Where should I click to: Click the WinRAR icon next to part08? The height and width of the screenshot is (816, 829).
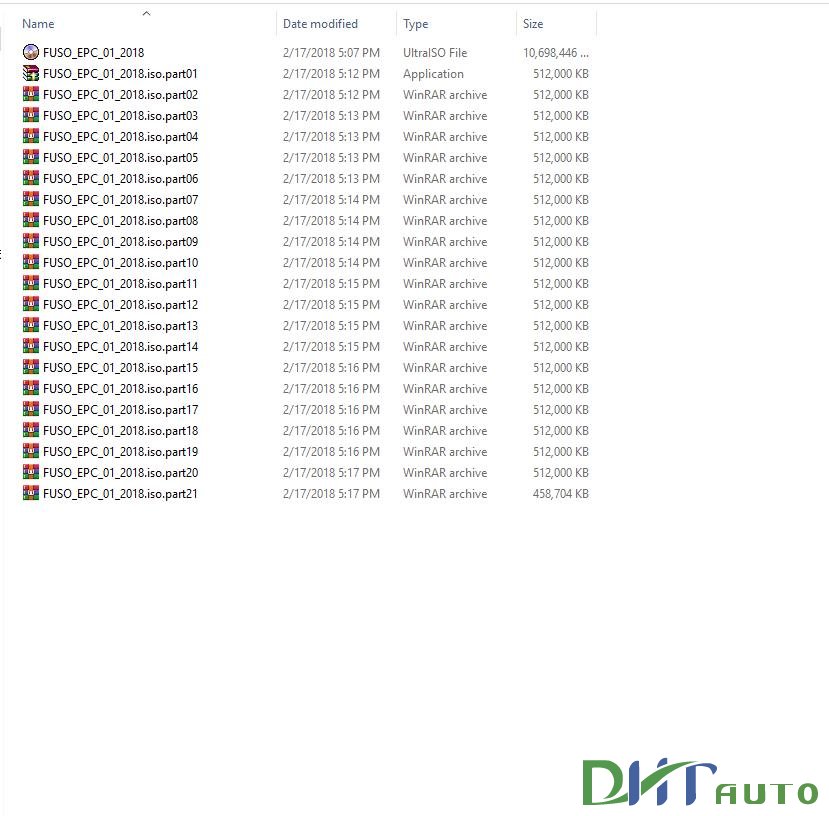[31, 220]
